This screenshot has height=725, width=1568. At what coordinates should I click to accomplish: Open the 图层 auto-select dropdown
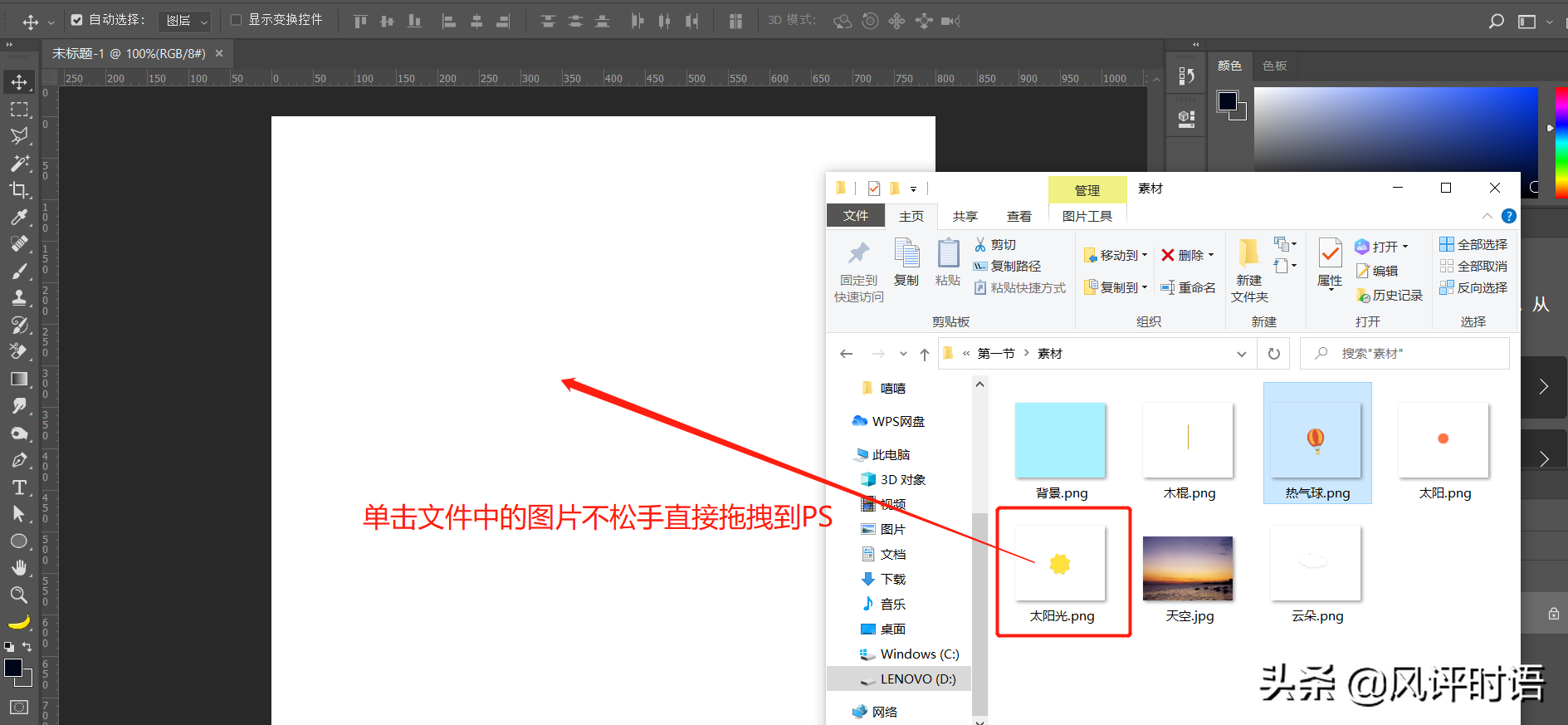coord(185,21)
